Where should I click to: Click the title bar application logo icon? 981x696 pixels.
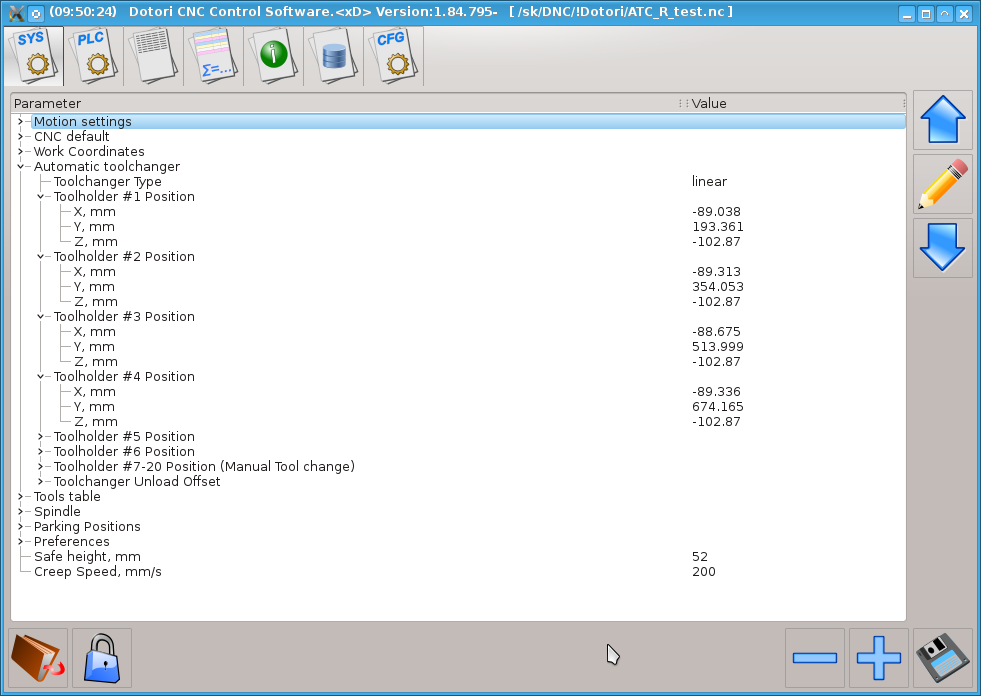click(16, 13)
